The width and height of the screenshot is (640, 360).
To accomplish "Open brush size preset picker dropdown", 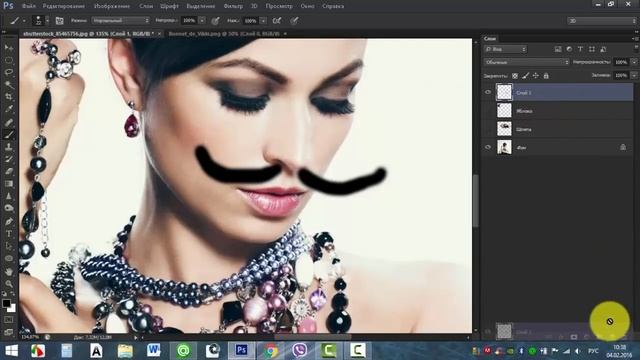I will tap(47, 20).
